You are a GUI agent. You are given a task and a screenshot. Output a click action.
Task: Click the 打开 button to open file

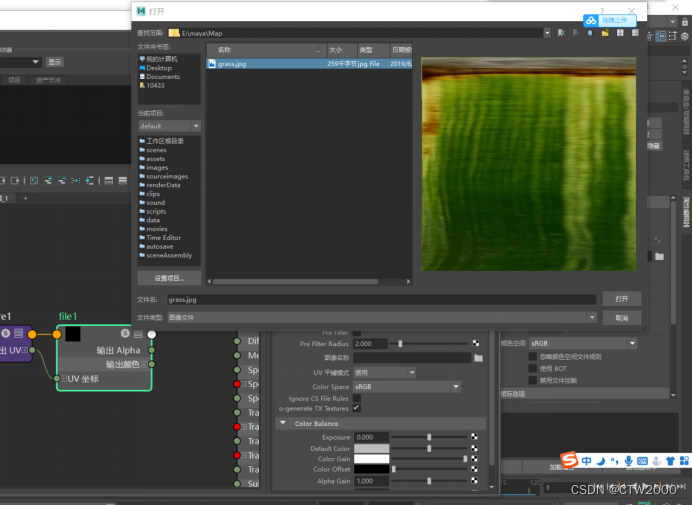point(622,299)
